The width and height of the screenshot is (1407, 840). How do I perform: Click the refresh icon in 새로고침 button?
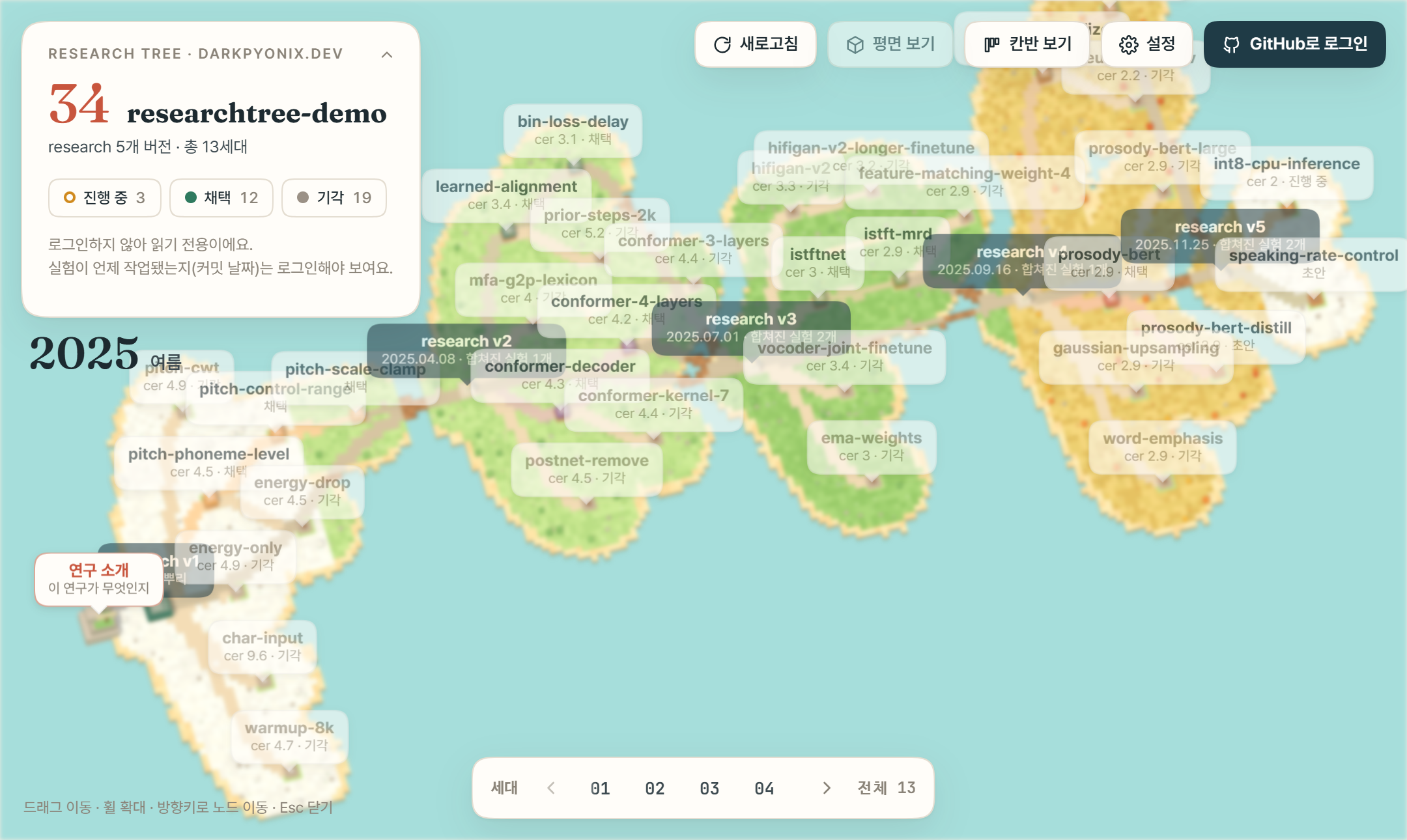[722, 44]
